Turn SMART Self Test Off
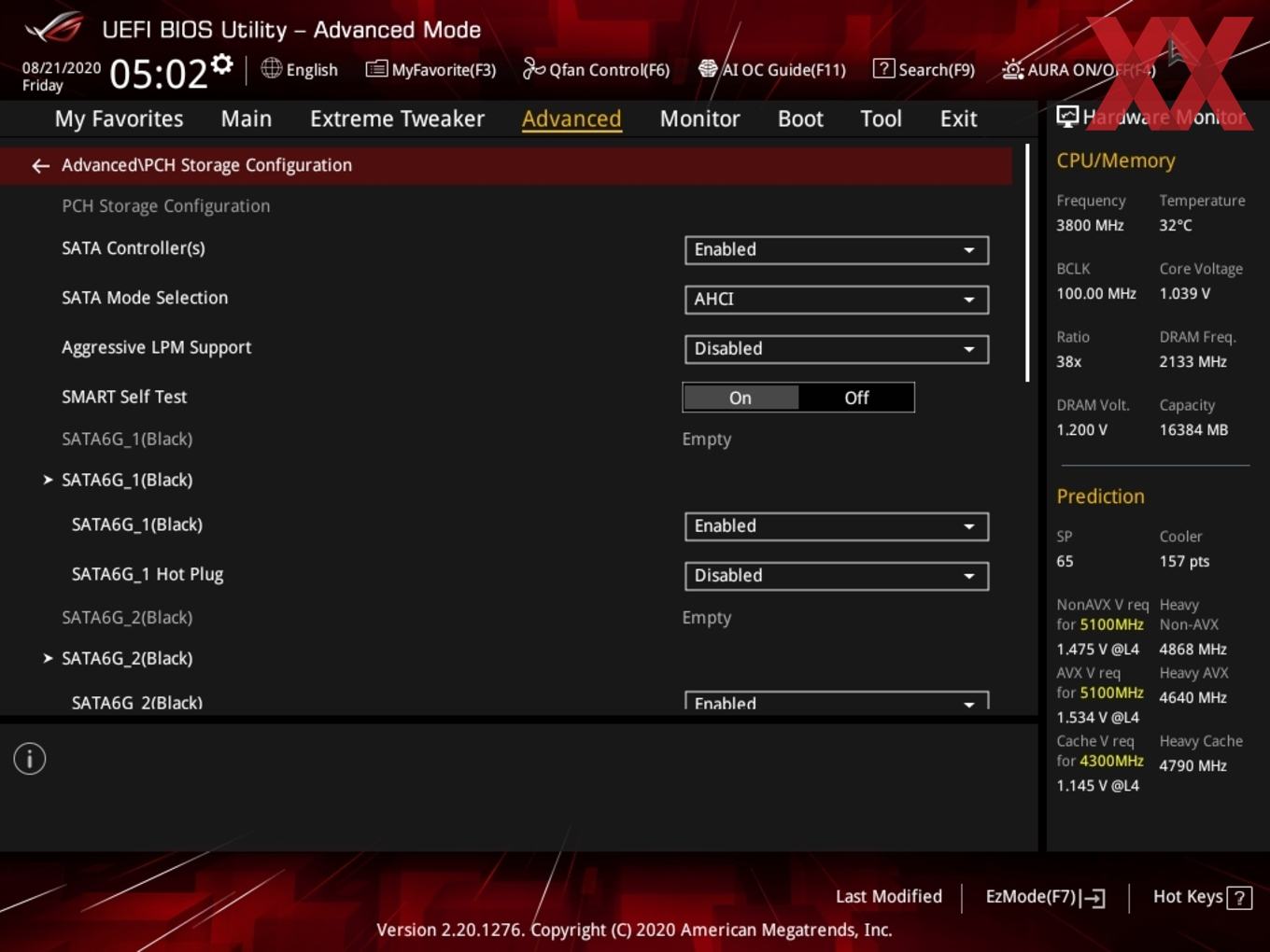 (x=856, y=398)
